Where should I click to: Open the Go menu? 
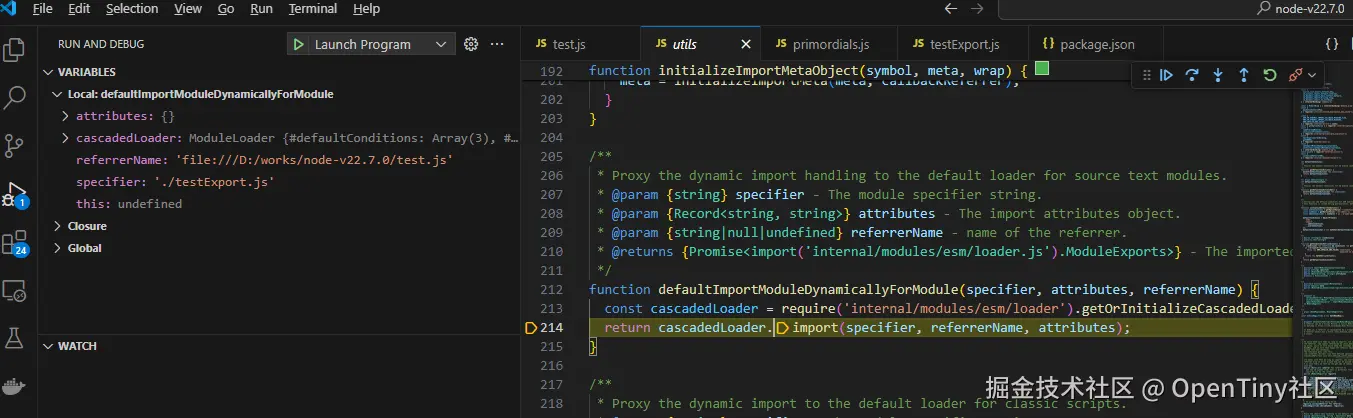click(x=226, y=9)
